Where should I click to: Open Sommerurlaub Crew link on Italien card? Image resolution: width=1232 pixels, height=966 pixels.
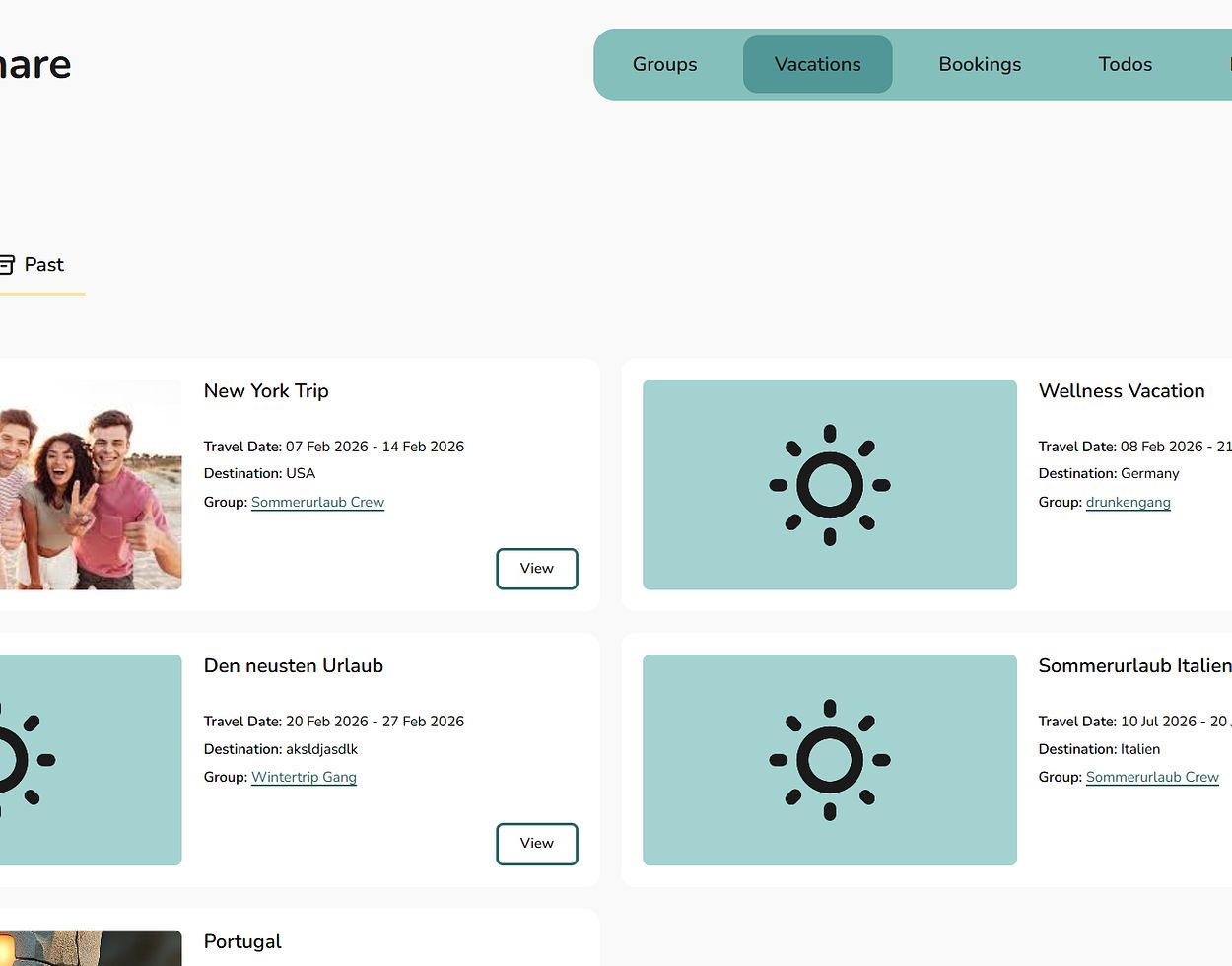1152,777
